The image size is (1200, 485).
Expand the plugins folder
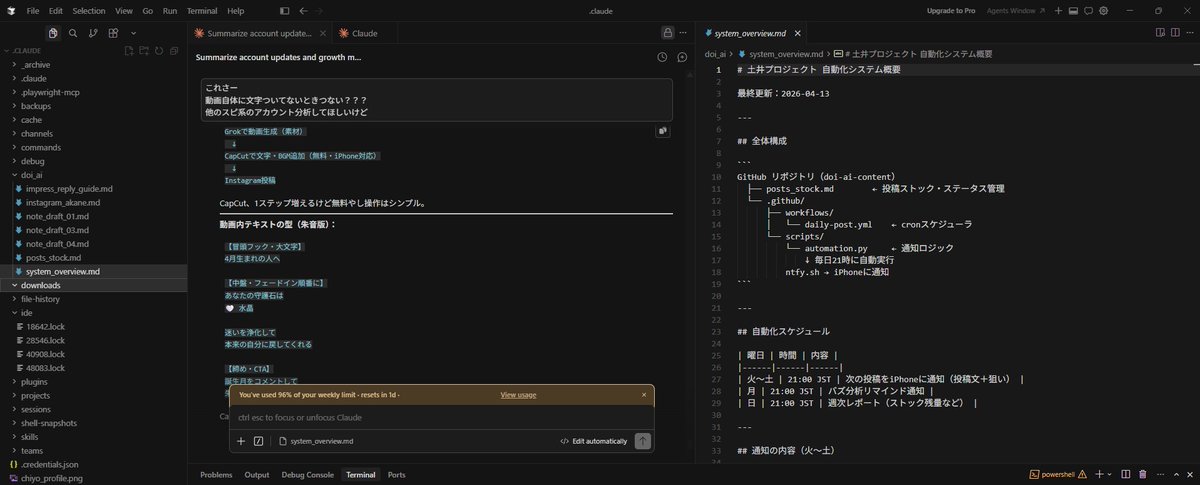(94, 381)
